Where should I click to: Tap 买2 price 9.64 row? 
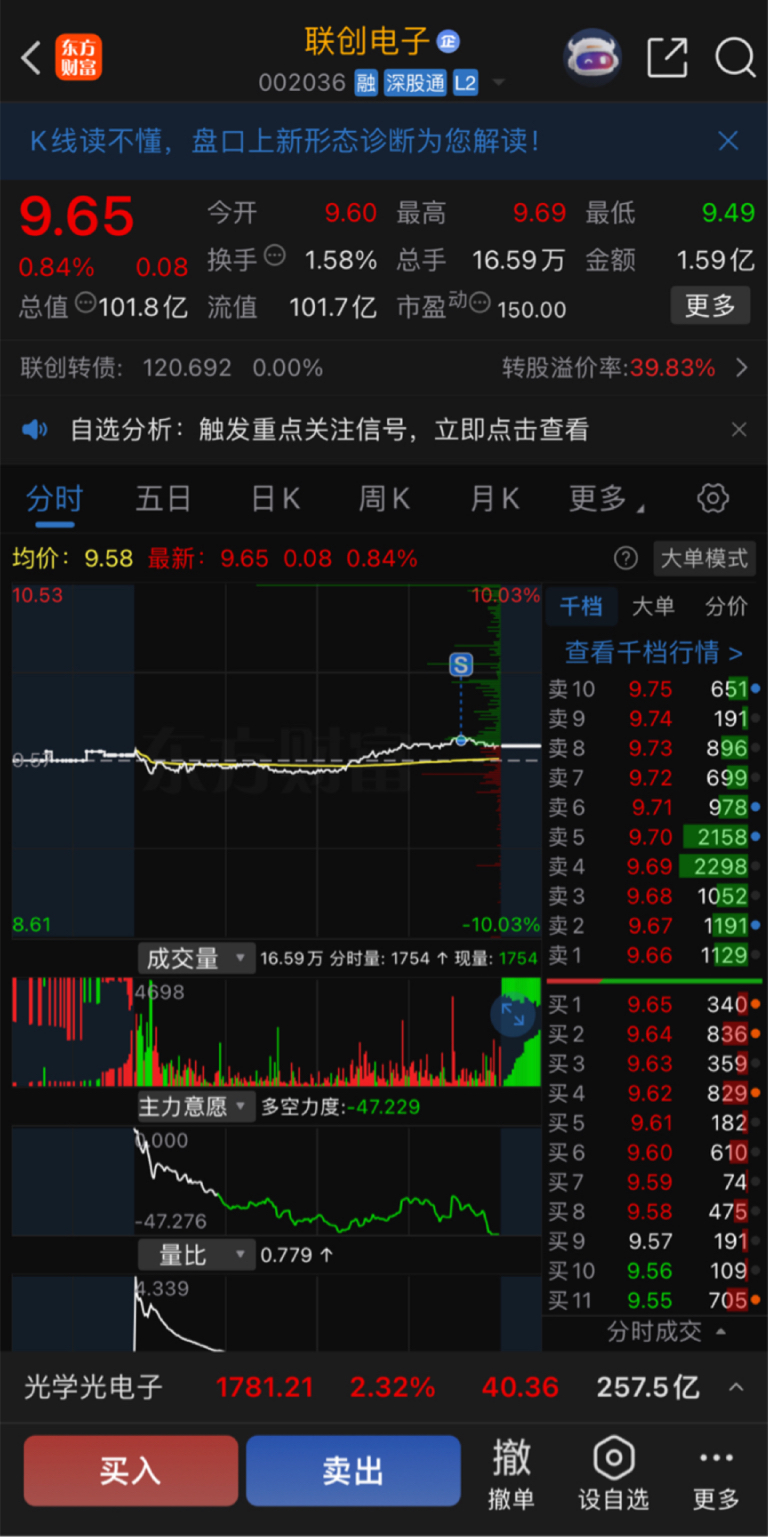654,1034
